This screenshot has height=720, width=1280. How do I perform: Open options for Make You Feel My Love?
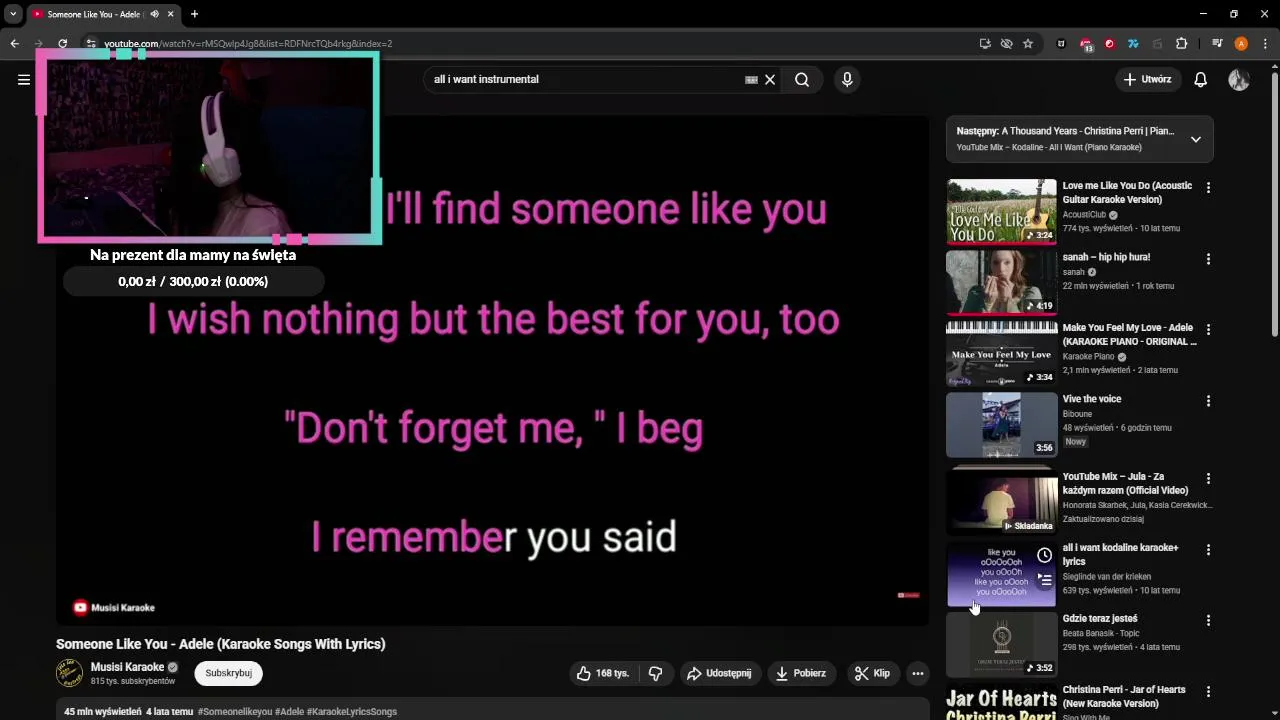(x=1208, y=330)
